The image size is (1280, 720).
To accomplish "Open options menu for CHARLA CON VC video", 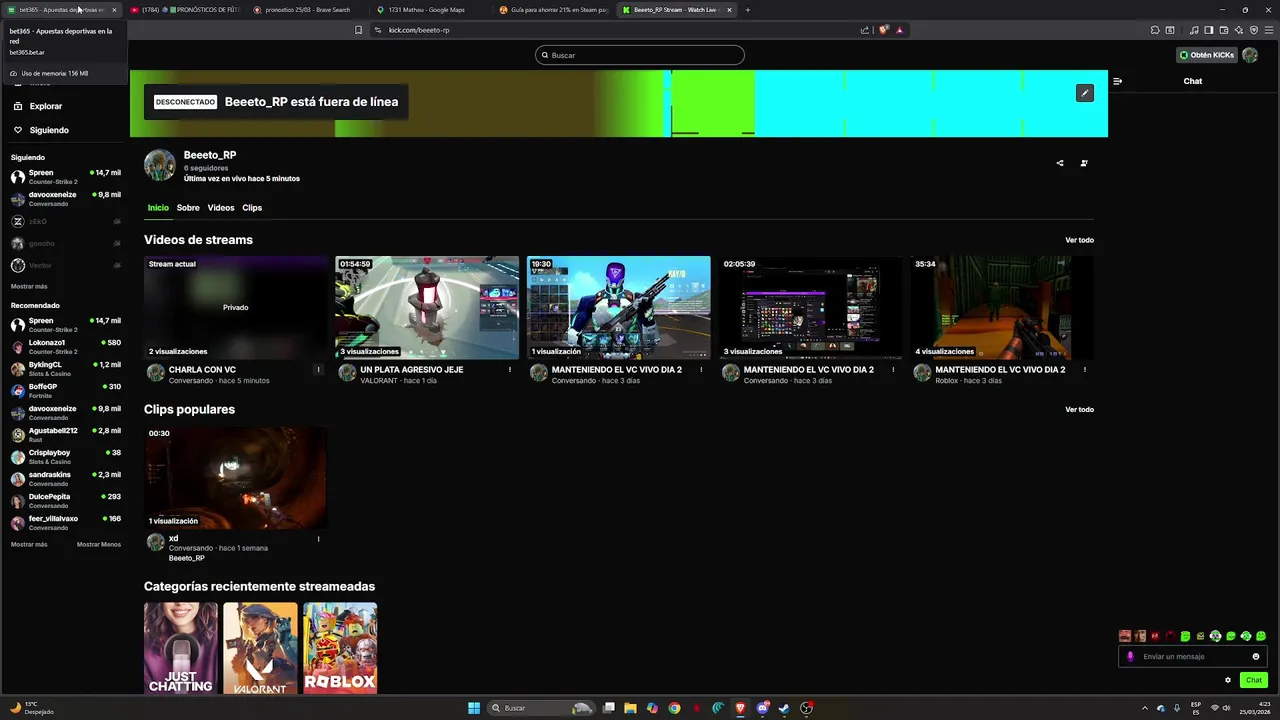I will tap(318, 370).
